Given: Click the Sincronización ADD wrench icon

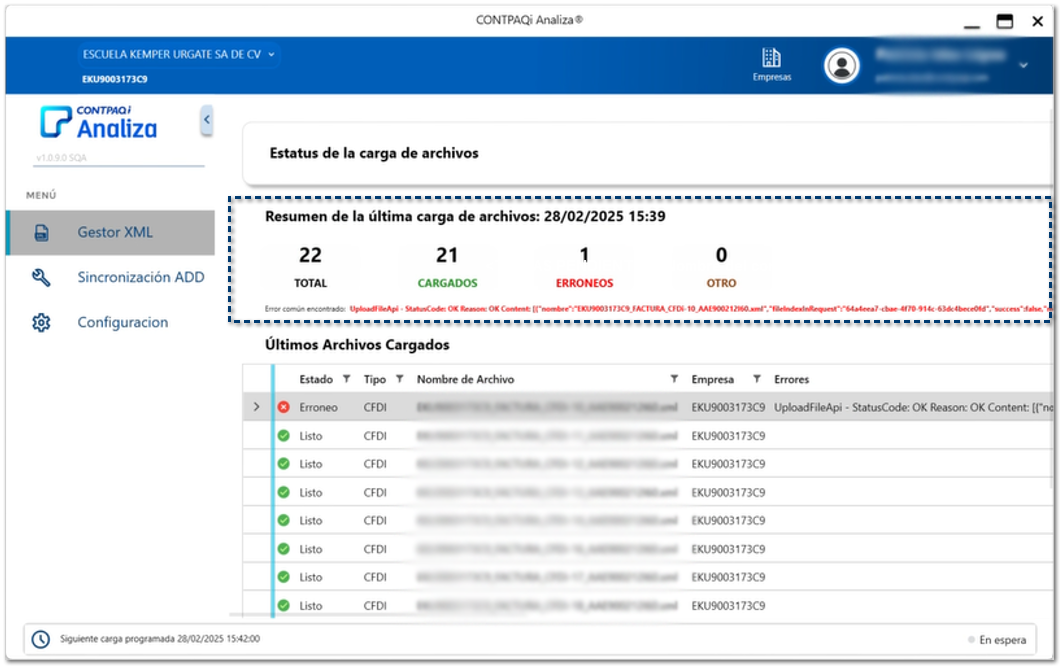Looking at the screenshot, I should [x=42, y=278].
